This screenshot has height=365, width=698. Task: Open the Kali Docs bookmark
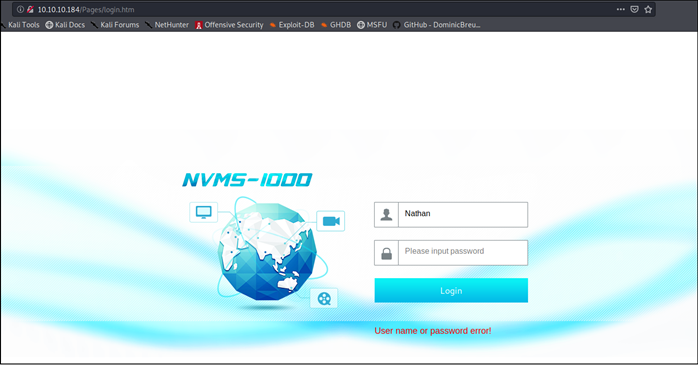[65, 25]
